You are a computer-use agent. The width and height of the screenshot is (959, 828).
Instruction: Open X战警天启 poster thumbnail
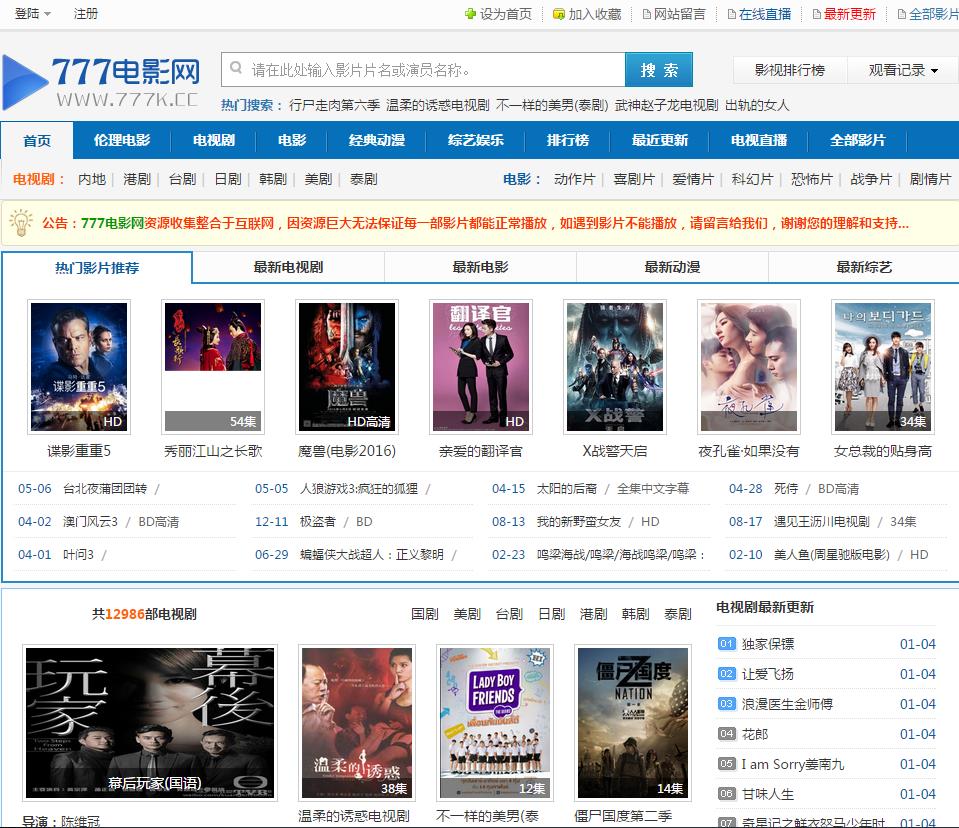pos(615,367)
